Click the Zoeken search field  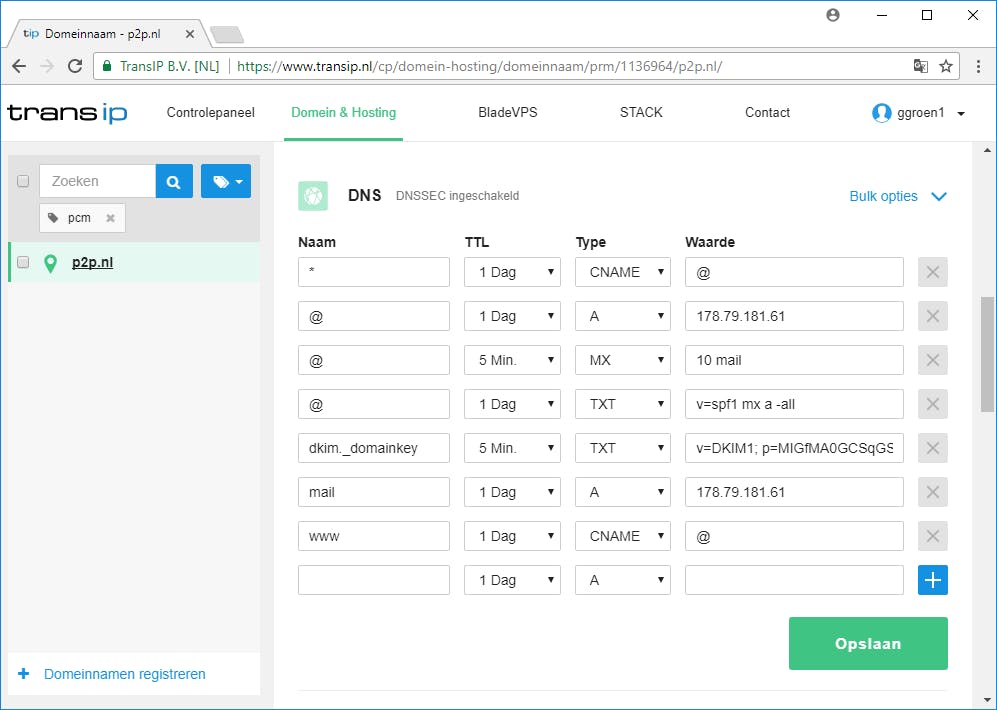tap(97, 181)
